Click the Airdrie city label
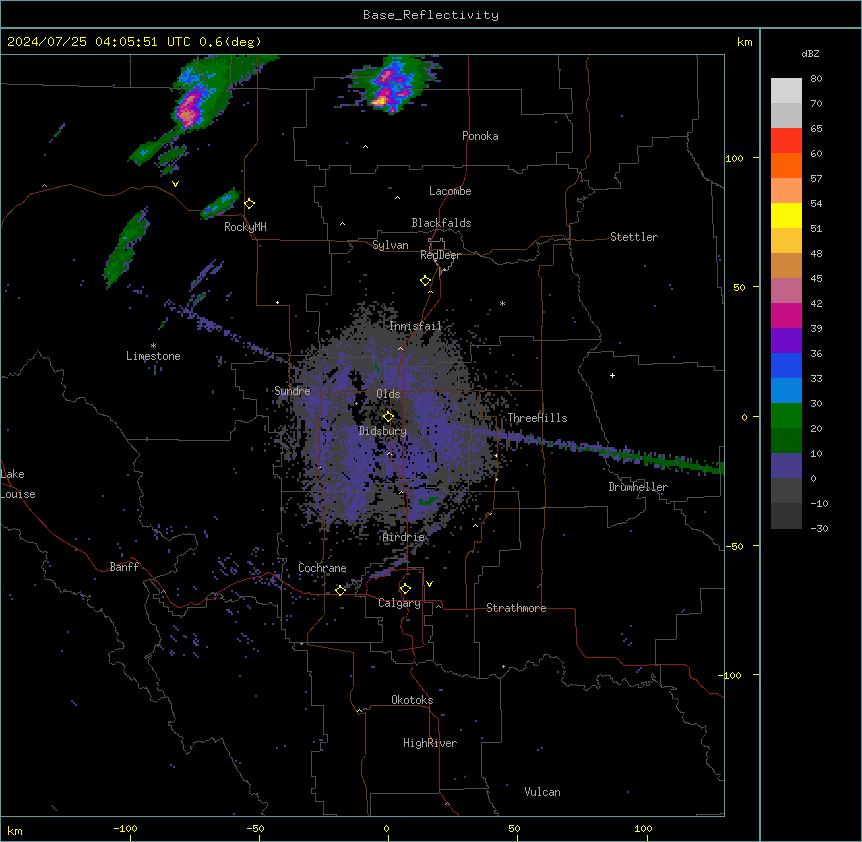Image resolution: width=862 pixels, height=842 pixels. [x=404, y=537]
